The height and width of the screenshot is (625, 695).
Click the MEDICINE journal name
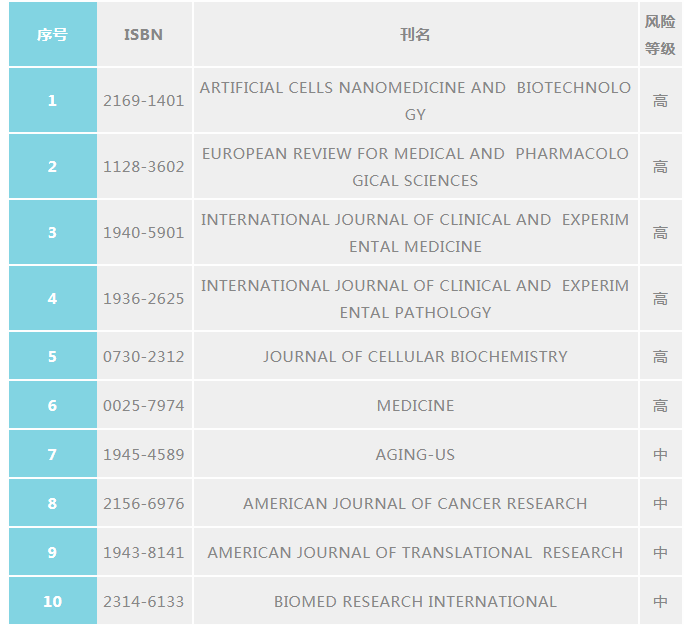415,406
